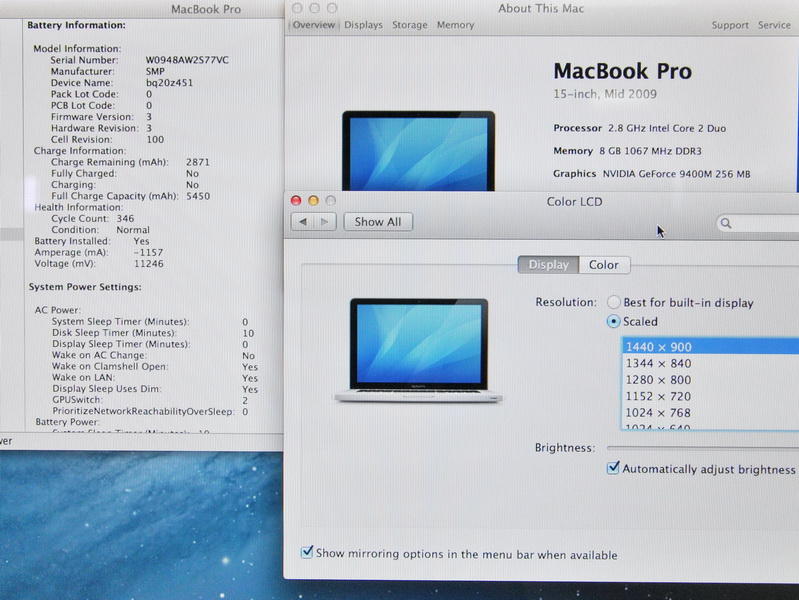
Task: Choose 1152 × 720 resolution
Action: [x=710, y=396]
